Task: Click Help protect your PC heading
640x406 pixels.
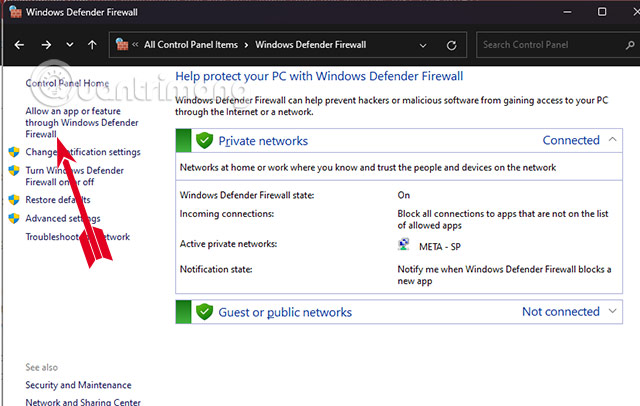Action: point(319,76)
